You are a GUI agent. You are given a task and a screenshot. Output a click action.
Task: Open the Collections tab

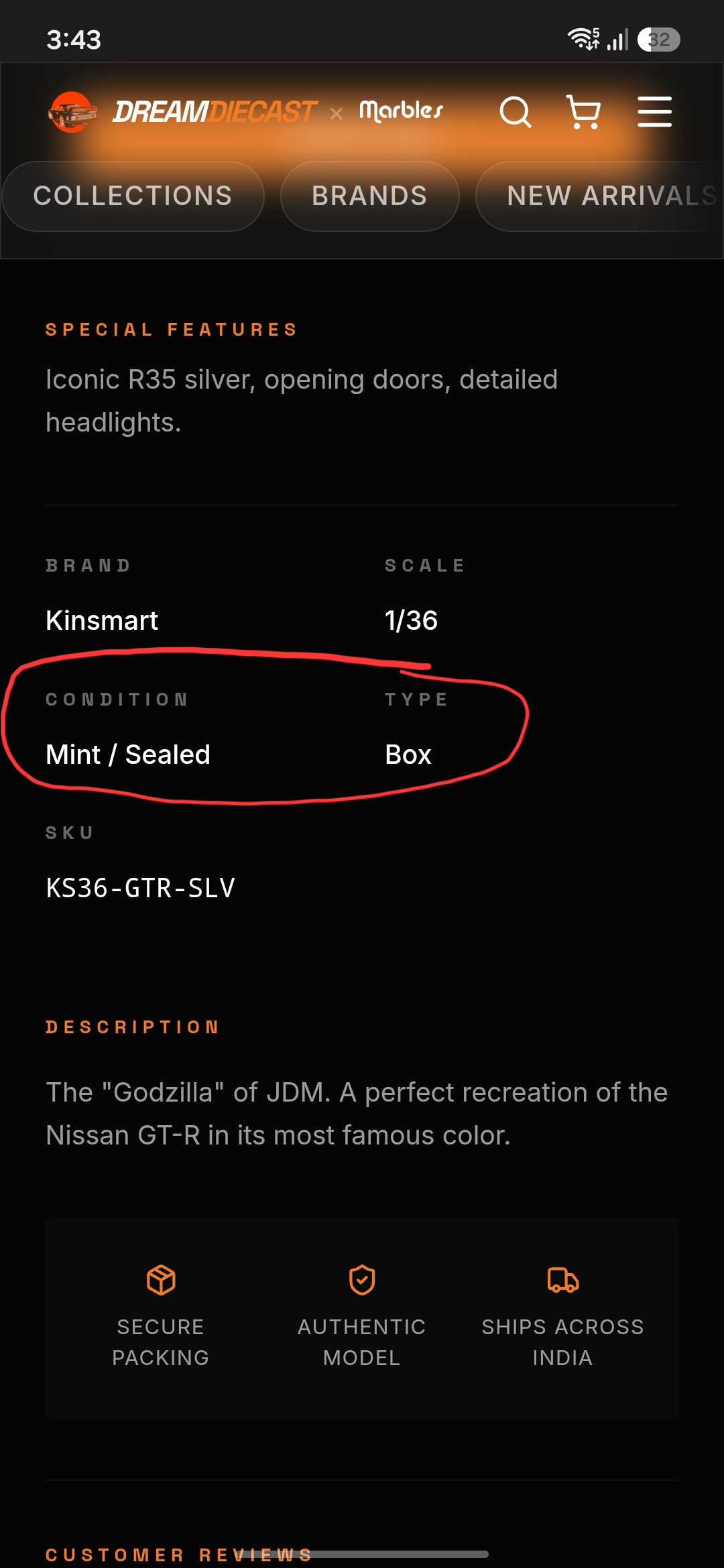point(133,196)
